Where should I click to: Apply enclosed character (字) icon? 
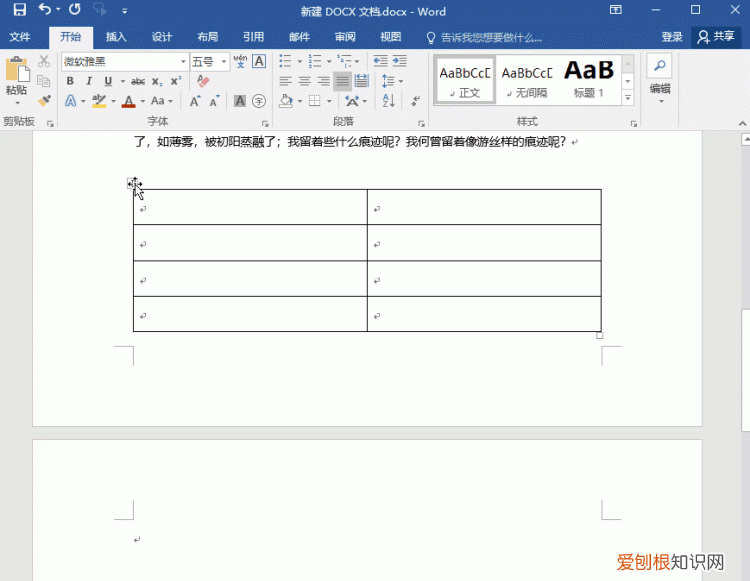click(259, 101)
